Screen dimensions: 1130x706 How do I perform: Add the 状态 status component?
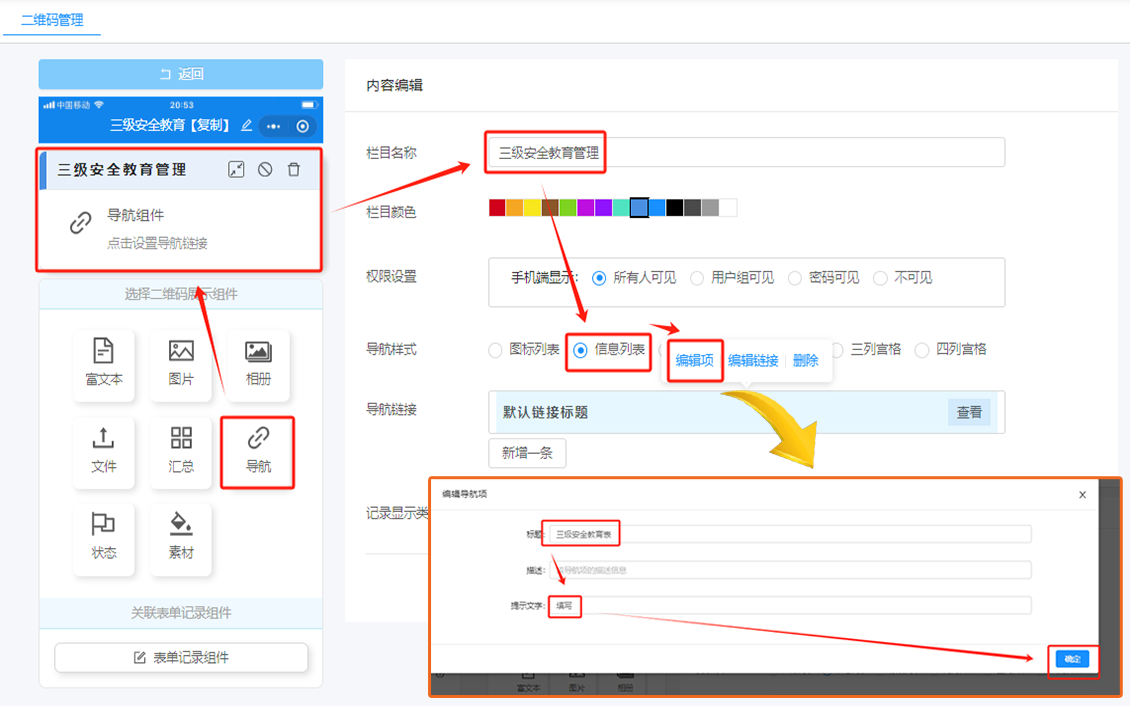(104, 538)
